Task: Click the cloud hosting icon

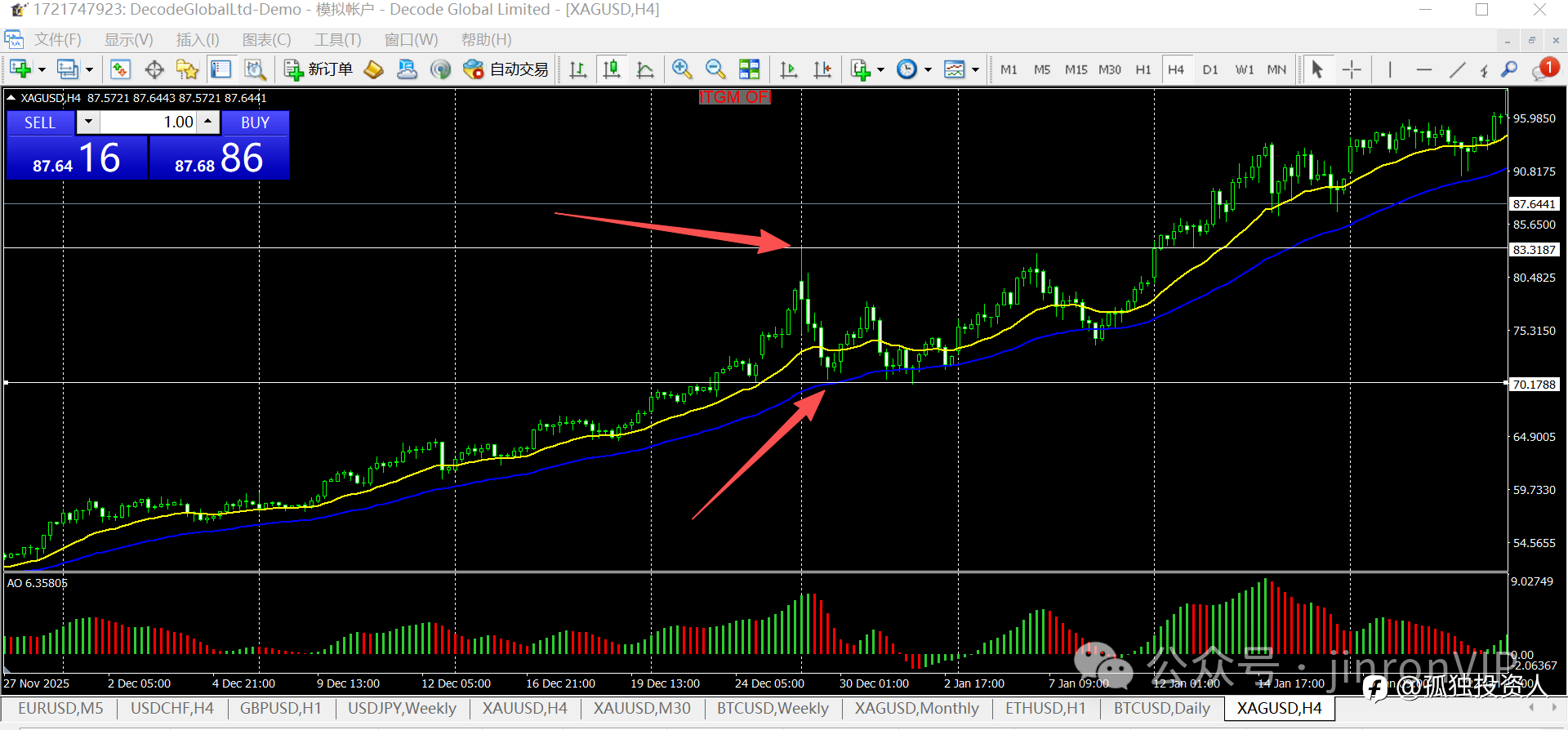Action: [x=407, y=69]
